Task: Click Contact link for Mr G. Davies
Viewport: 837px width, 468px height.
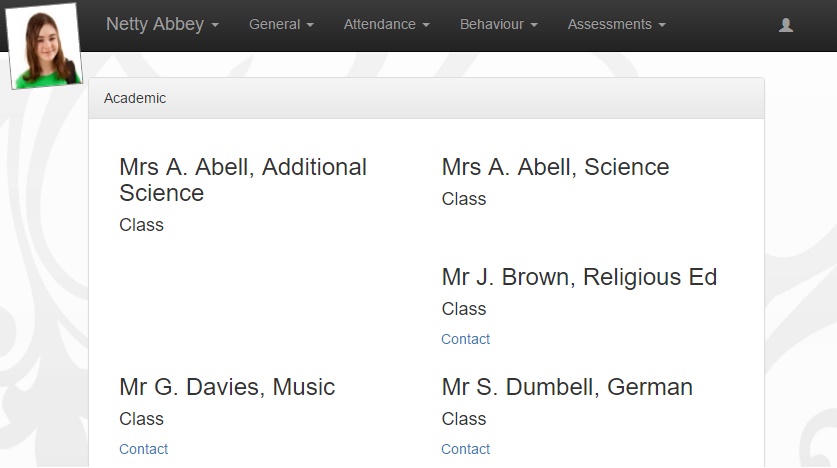Action: [144, 449]
